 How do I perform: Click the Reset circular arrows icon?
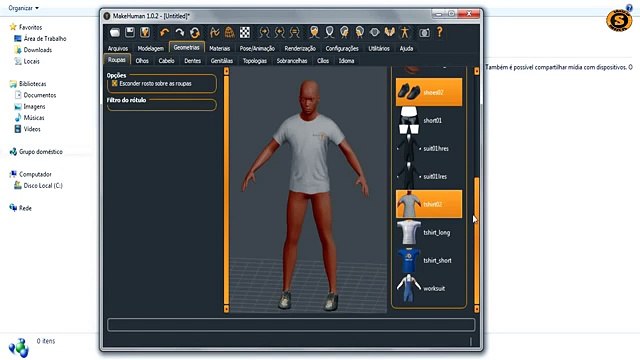pyautogui.click(x=195, y=32)
